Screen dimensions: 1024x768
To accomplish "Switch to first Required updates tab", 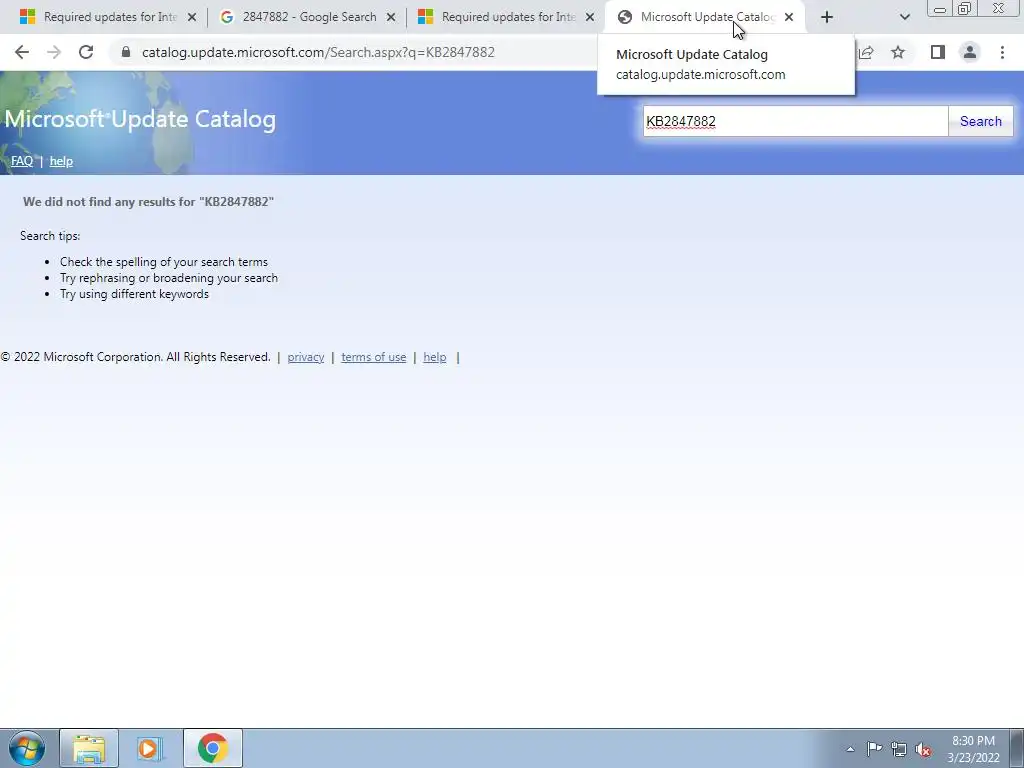I will point(110,18).
